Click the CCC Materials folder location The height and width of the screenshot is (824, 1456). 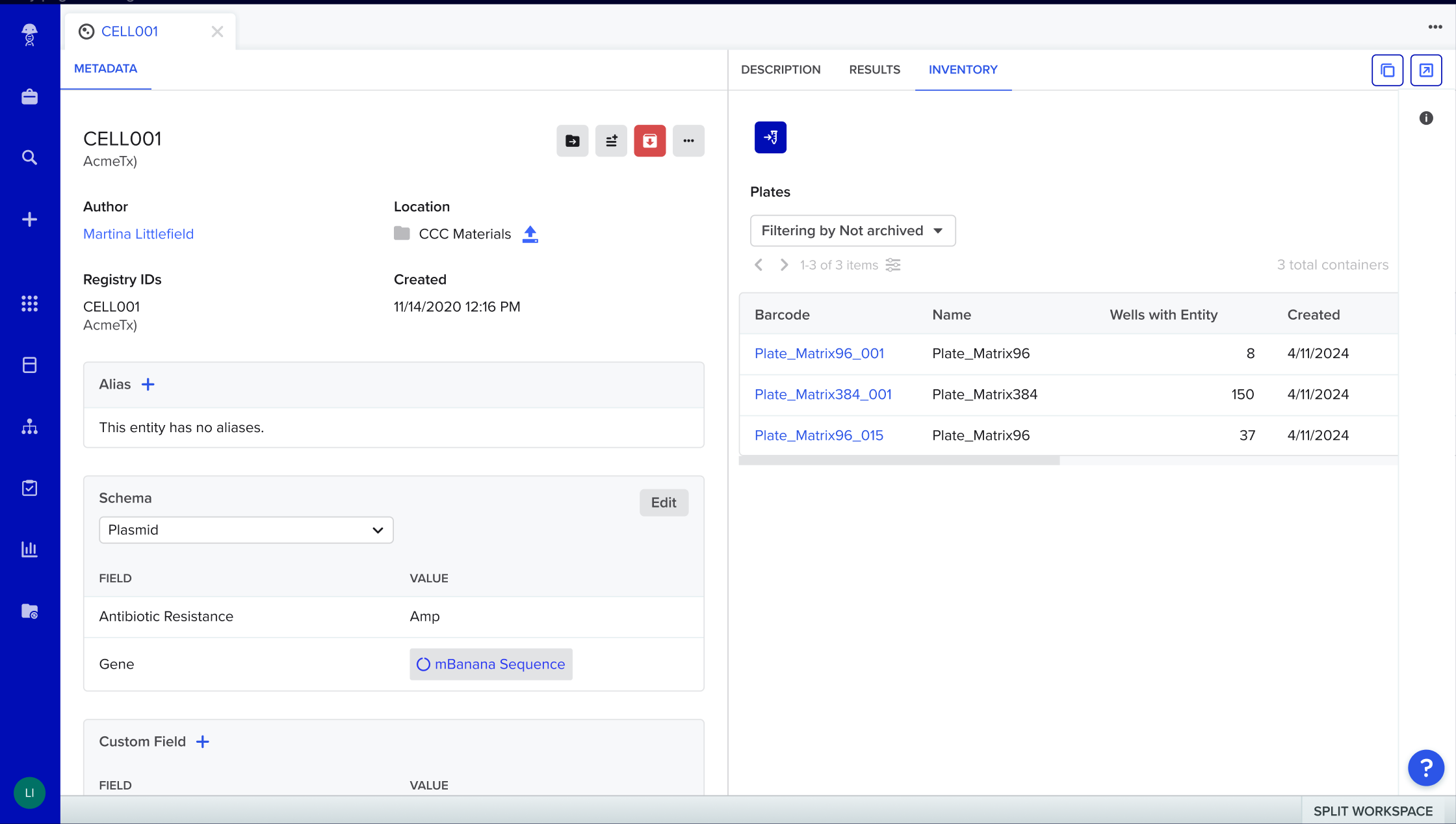[x=452, y=234]
